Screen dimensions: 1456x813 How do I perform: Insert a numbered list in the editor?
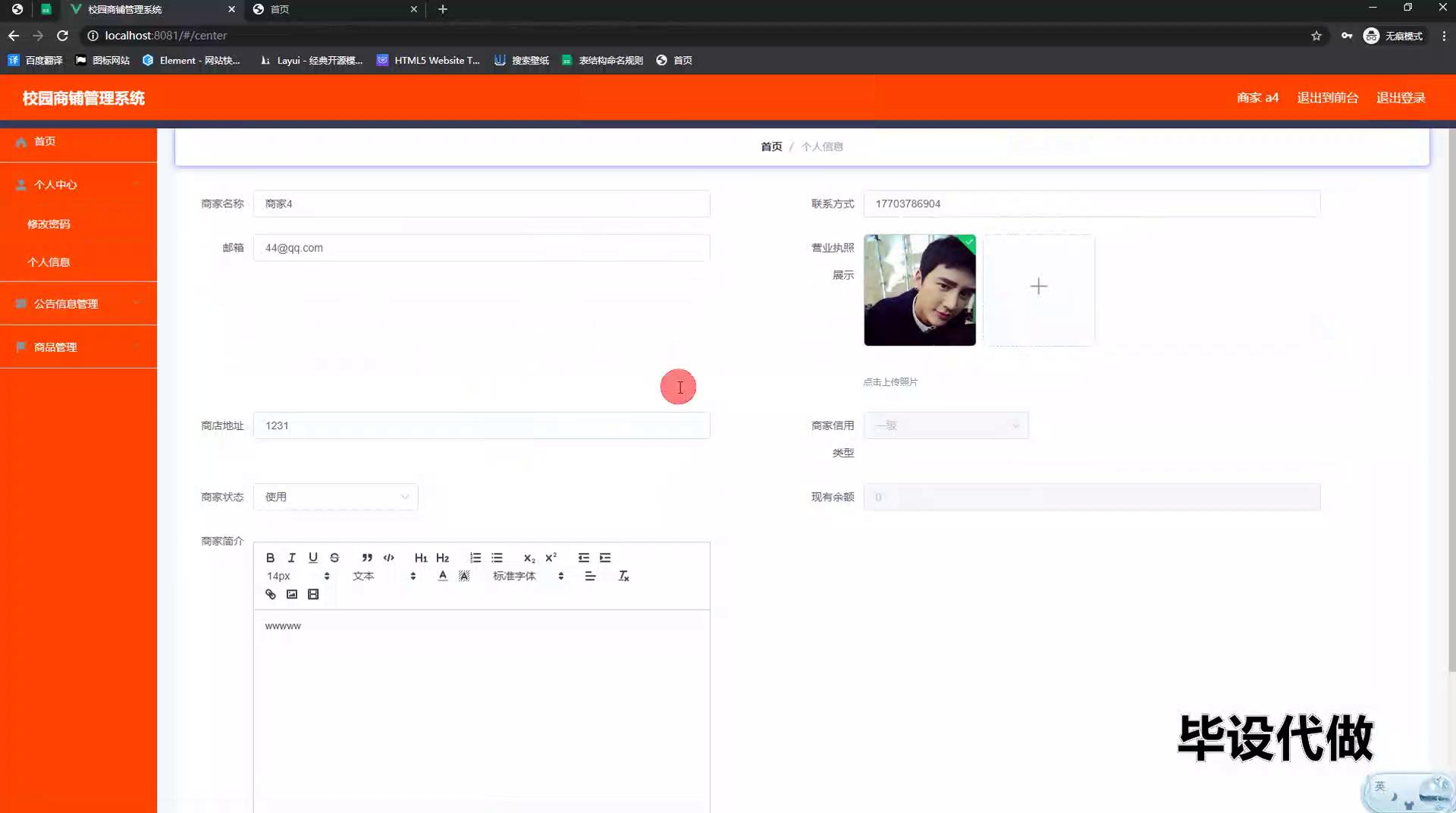point(475,557)
